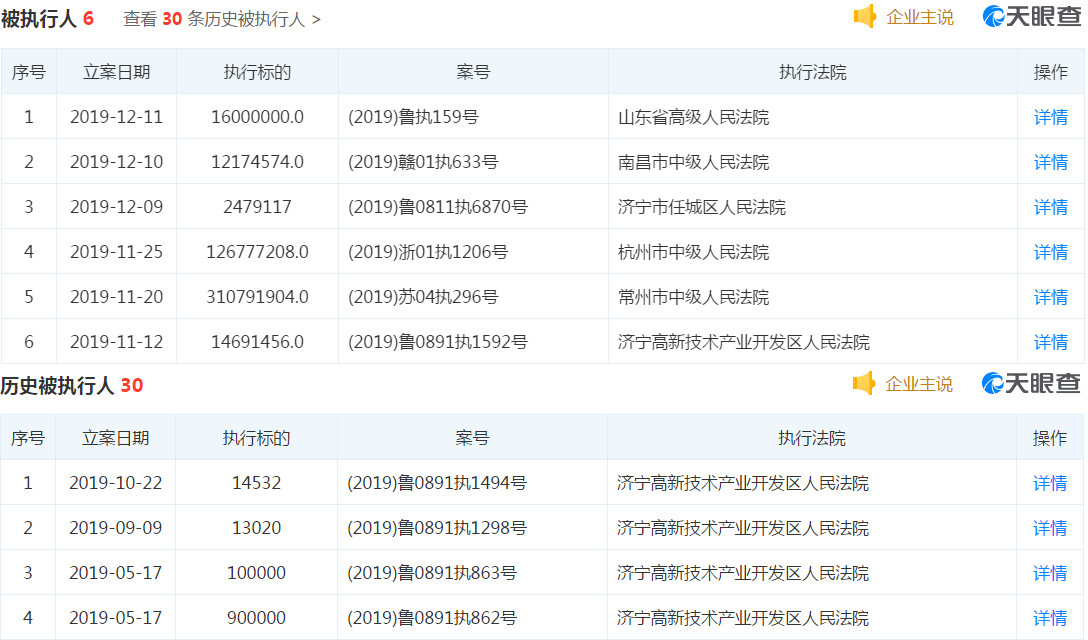Image resolution: width=1088 pixels, height=640 pixels.
Task: Click court name 杭州市中级人民法院
Action: pos(693,253)
